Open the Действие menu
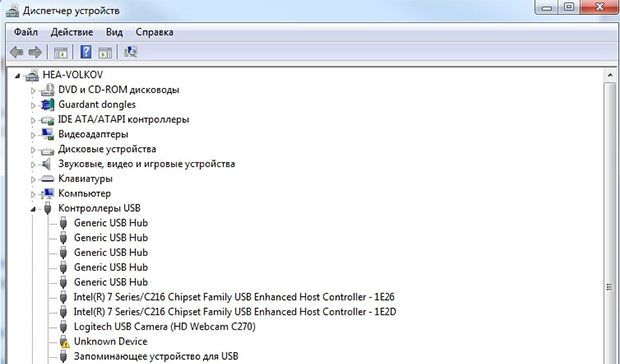The width and height of the screenshot is (620, 364). pyautogui.click(x=72, y=32)
